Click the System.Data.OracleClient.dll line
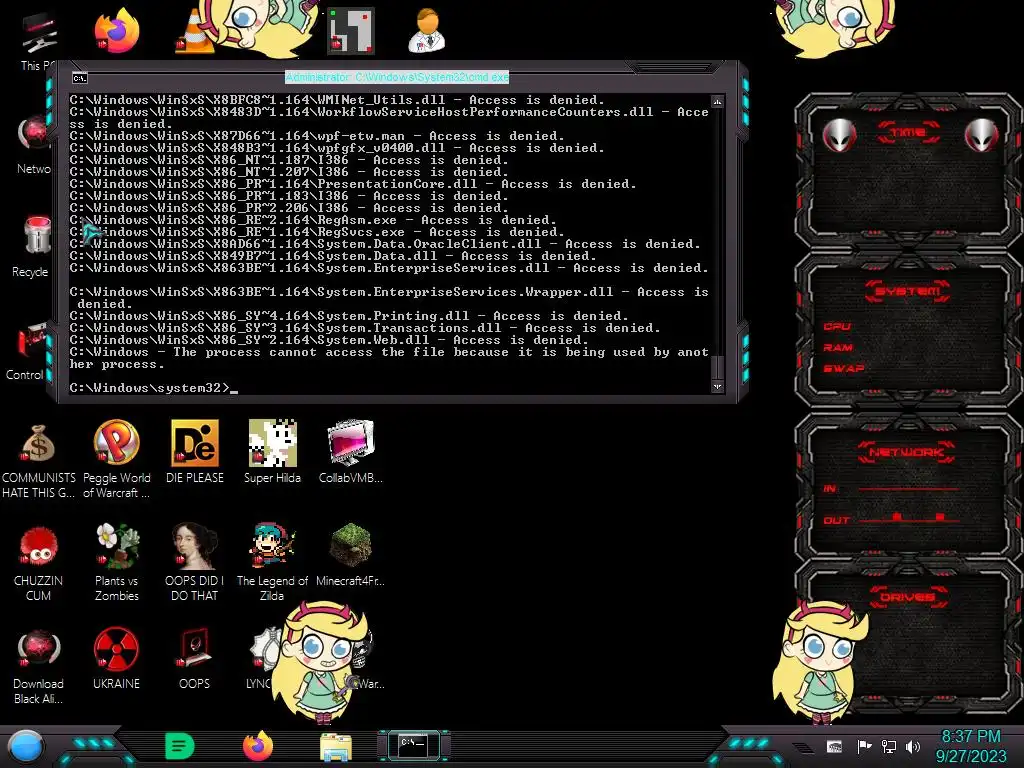Viewport: 1024px width, 768px height. [x=385, y=244]
